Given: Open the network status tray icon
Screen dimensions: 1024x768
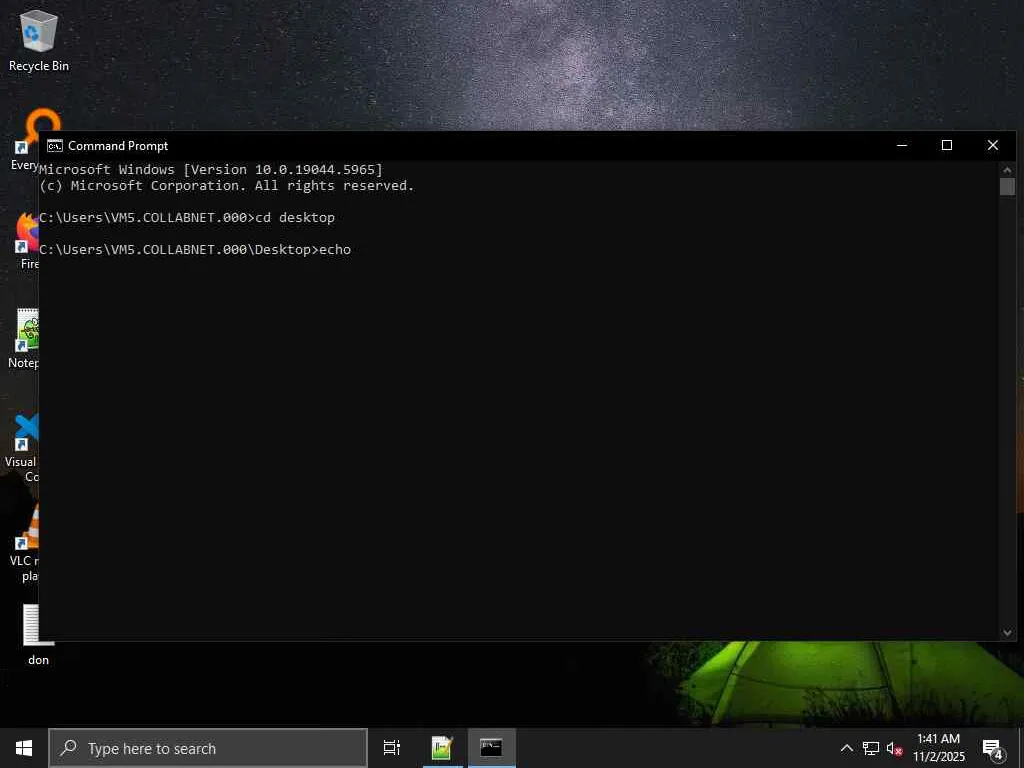Looking at the screenshot, I should [x=871, y=748].
